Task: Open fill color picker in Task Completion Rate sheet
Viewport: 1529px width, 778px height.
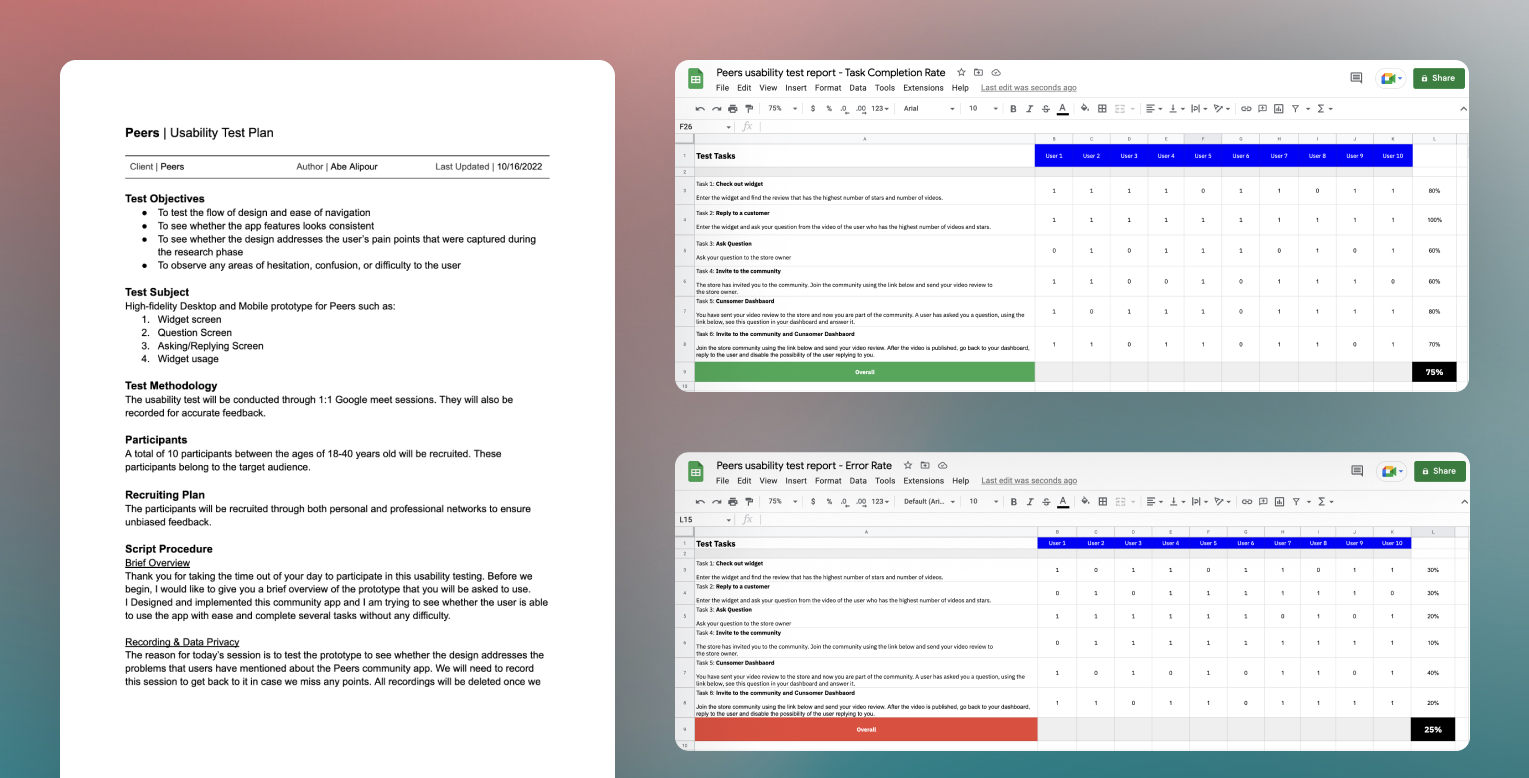Action: click(1085, 108)
